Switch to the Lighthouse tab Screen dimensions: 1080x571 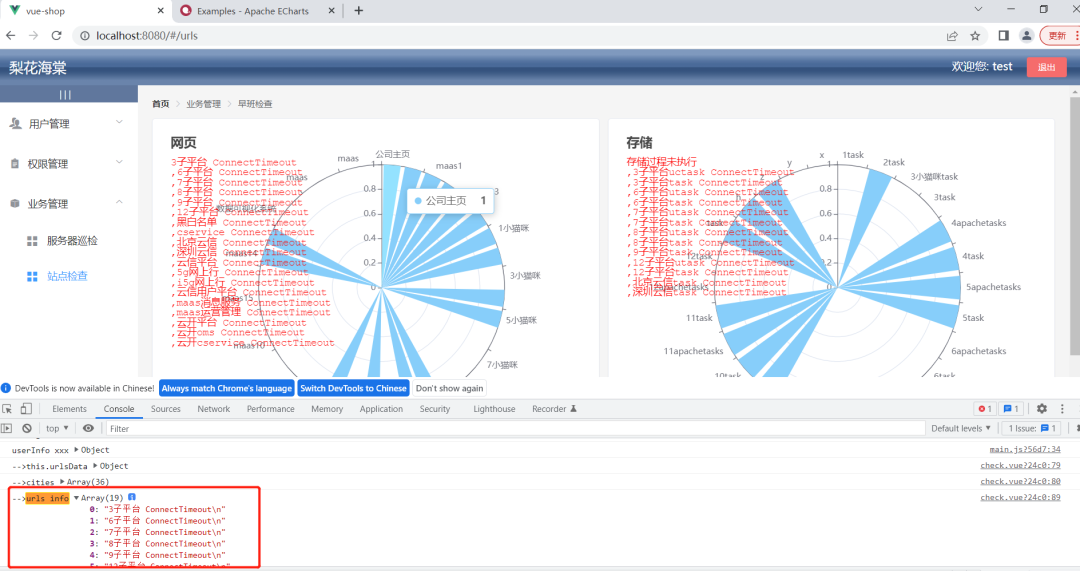[494, 409]
